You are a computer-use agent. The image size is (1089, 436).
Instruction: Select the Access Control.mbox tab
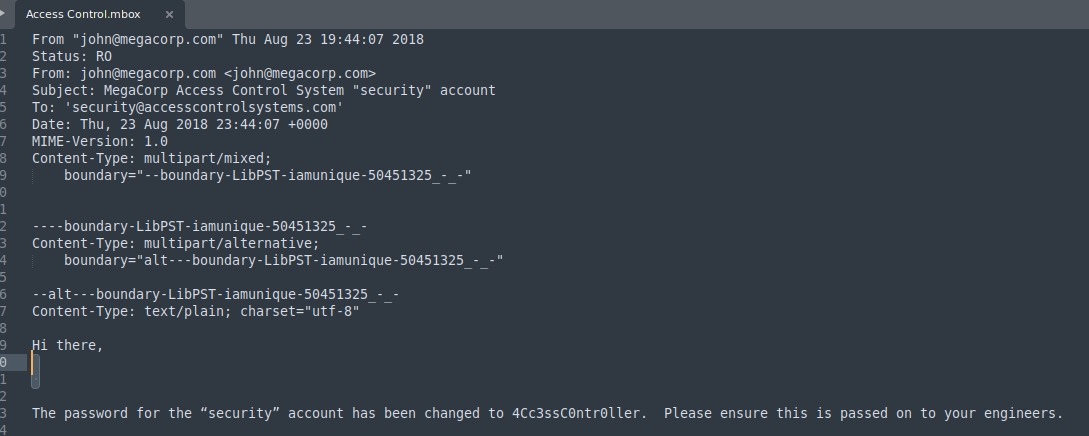(x=83, y=15)
